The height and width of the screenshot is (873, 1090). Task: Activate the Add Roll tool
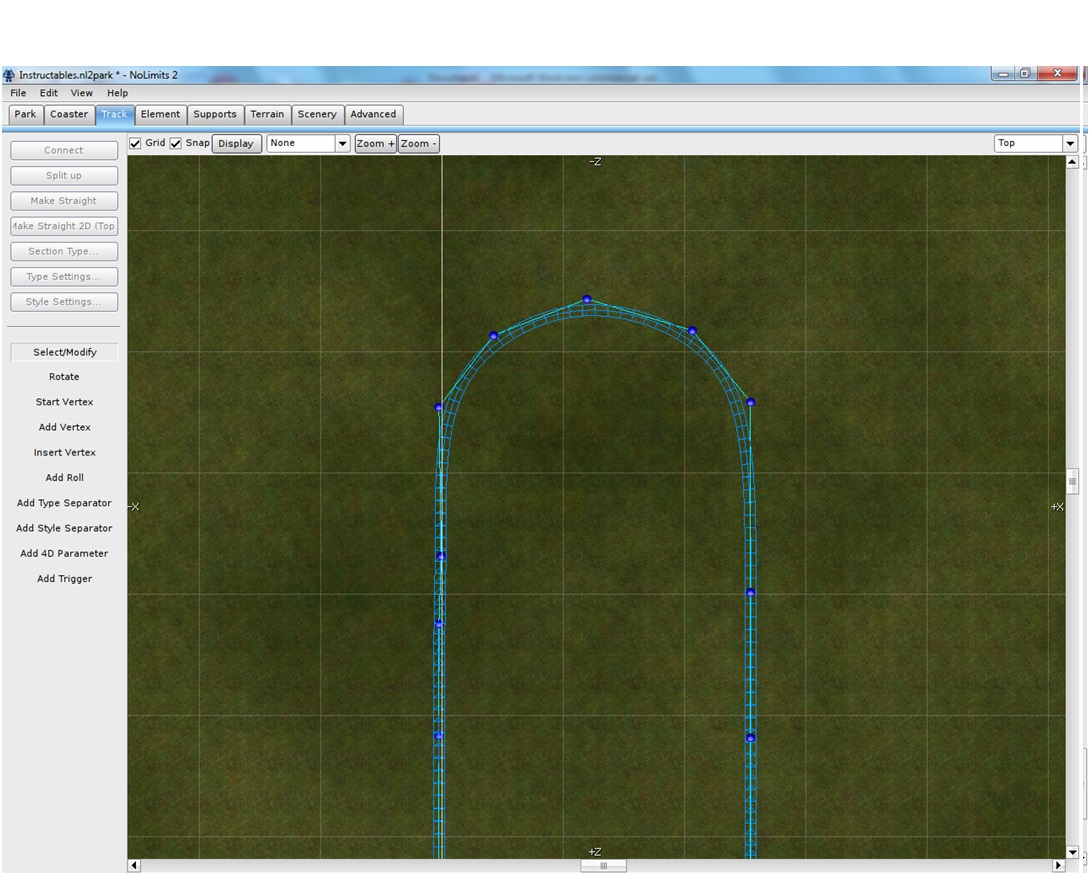click(64, 477)
